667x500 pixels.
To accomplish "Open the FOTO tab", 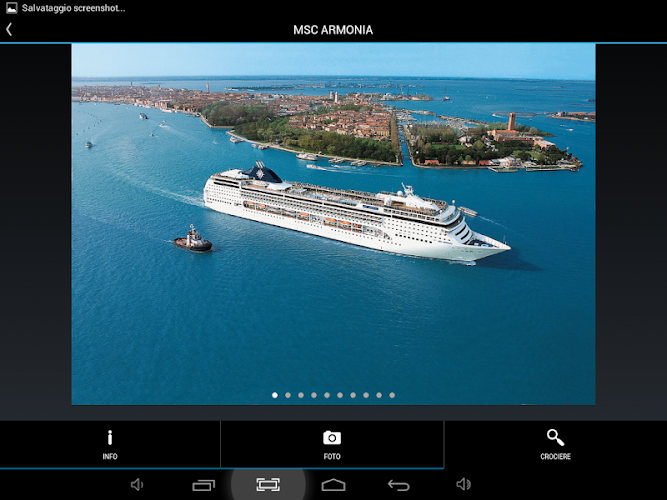I will click(x=332, y=445).
